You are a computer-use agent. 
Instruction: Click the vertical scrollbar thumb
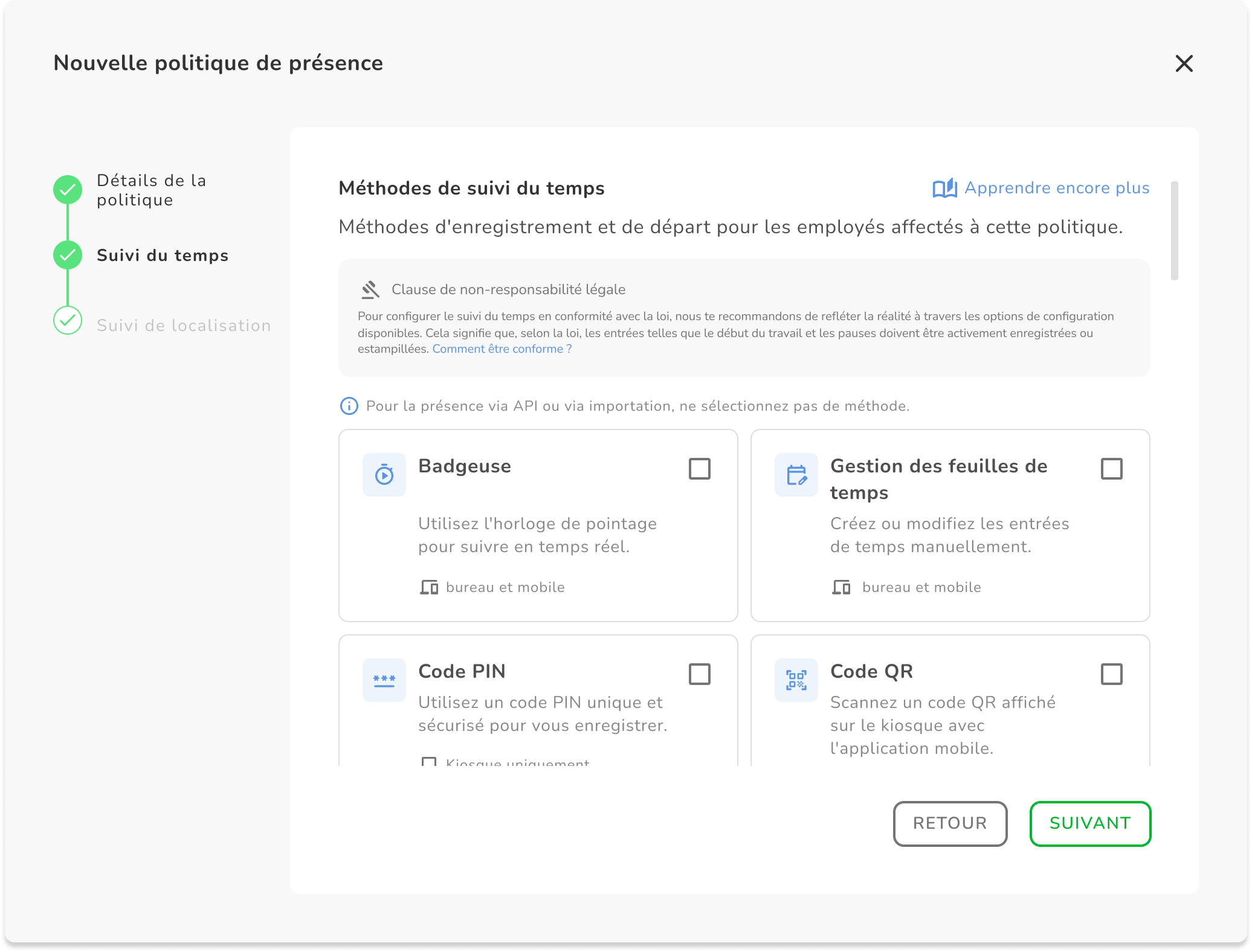pyautogui.click(x=1174, y=231)
